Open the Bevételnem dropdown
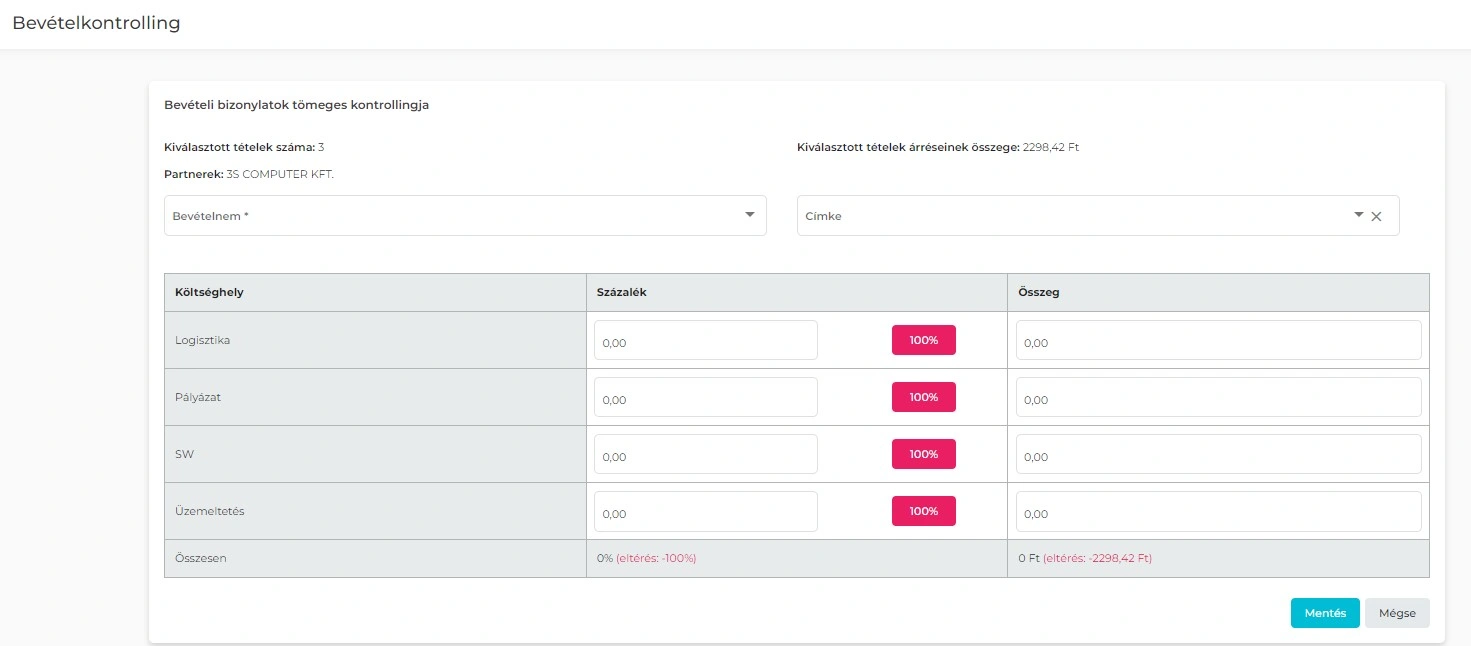 (465, 215)
